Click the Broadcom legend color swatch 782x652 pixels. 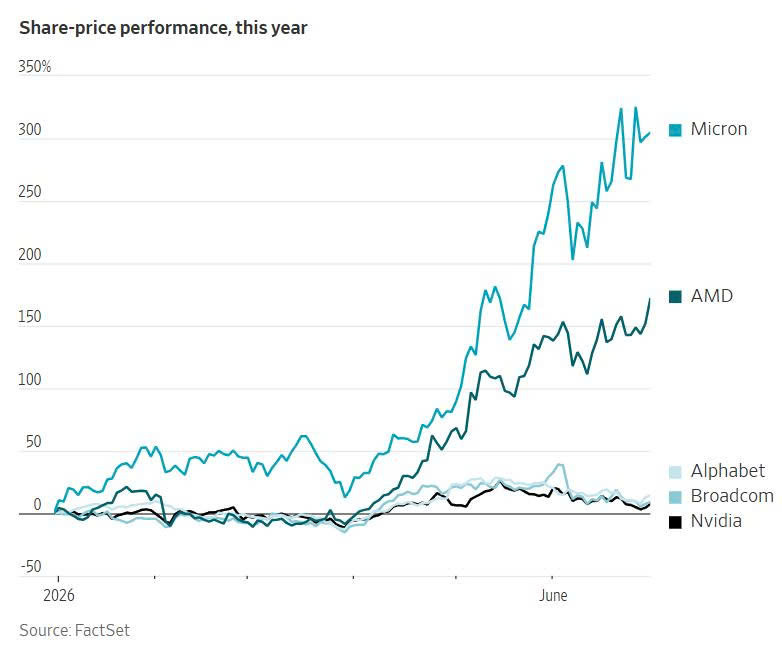(x=675, y=497)
